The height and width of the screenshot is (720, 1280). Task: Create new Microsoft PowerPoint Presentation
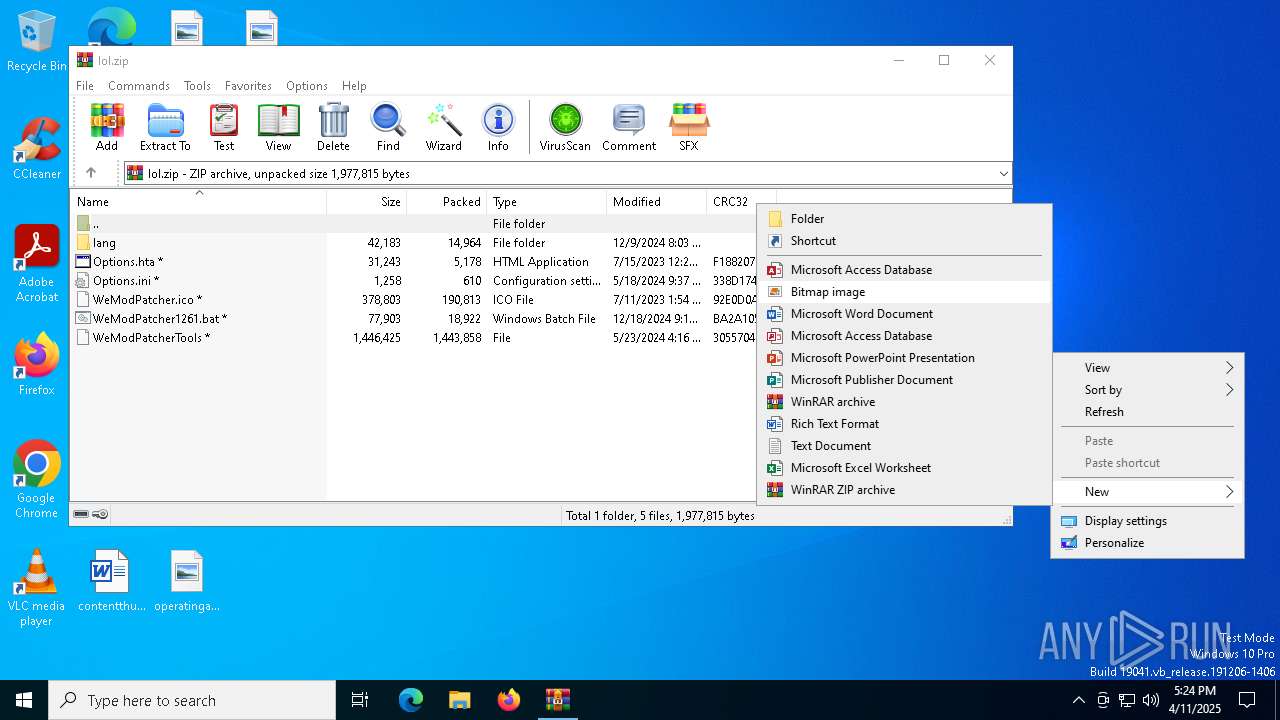pos(904,358)
